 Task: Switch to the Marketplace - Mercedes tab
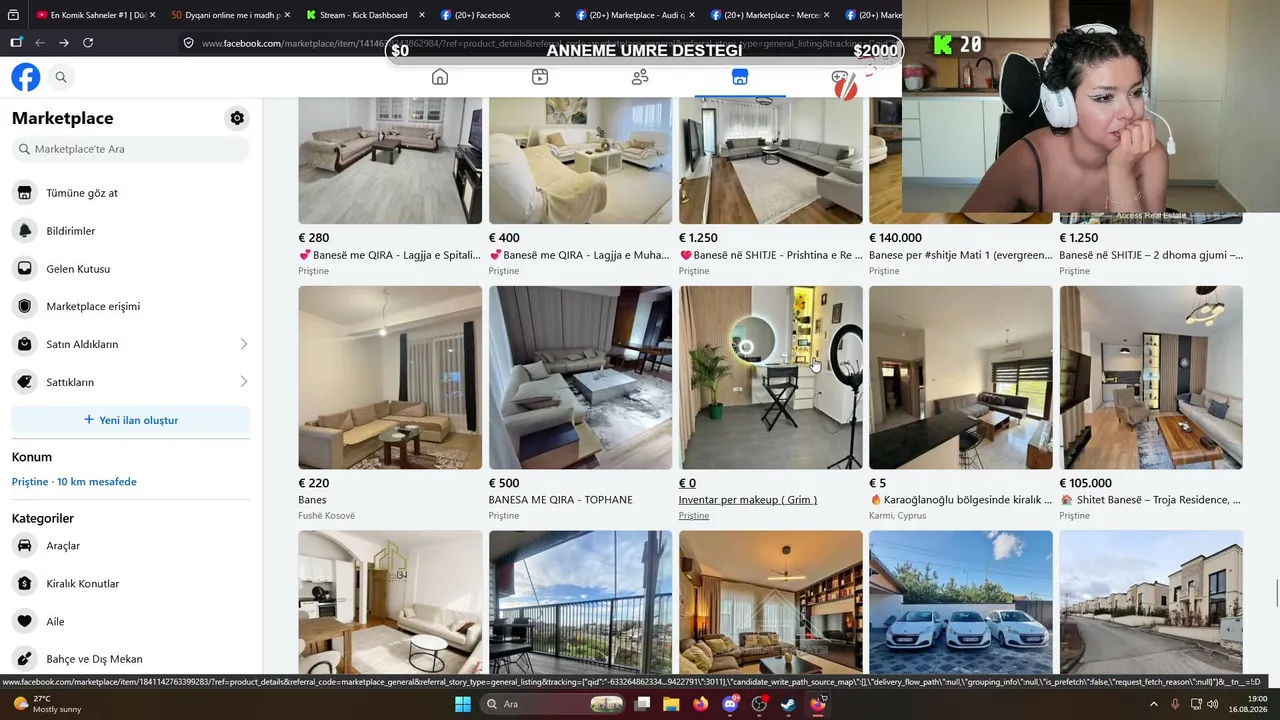click(x=768, y=15)
